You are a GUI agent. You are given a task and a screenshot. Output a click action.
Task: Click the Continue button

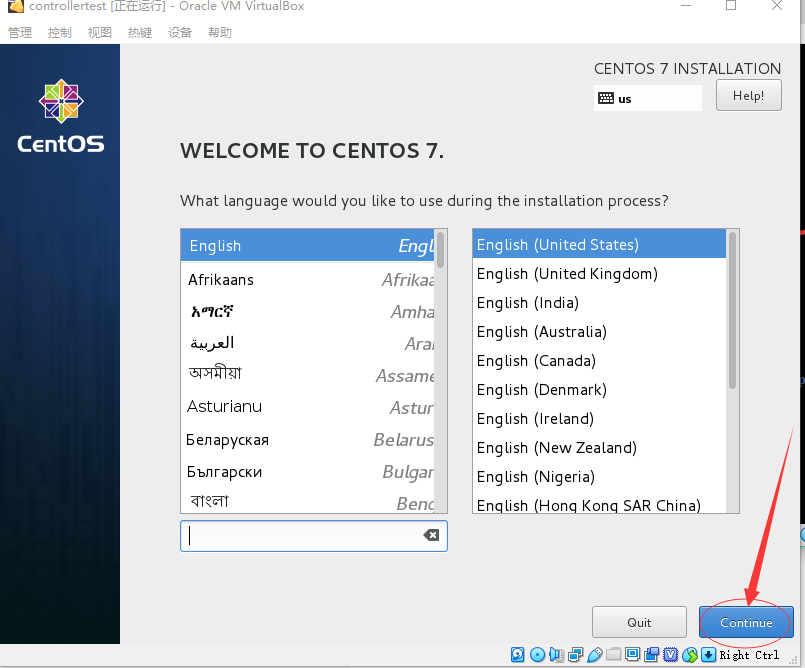click(746, 622)
